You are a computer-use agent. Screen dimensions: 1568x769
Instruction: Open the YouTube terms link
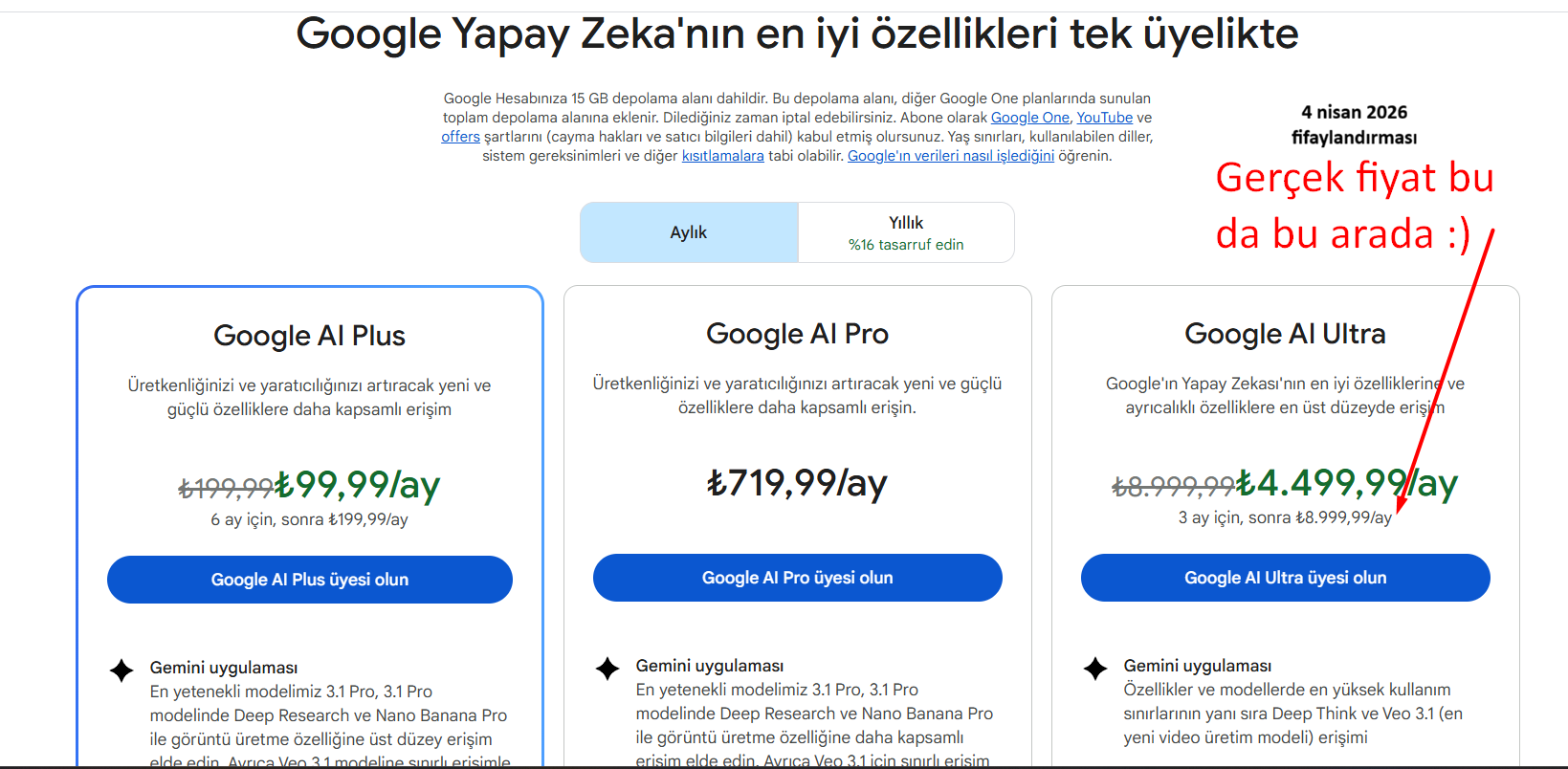[x=1104, y=118]
